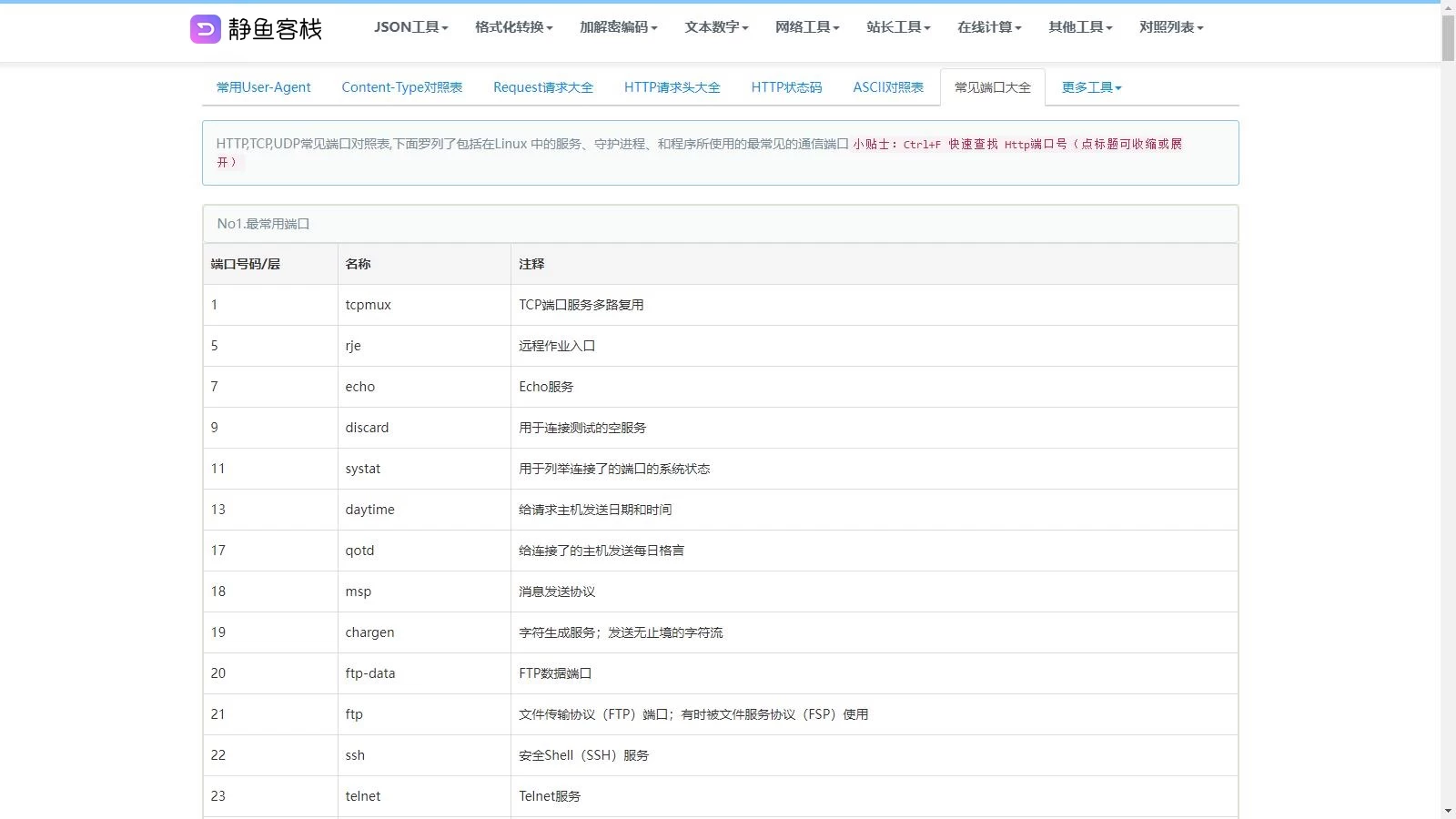
Task: Switch to the HTTP状态码 tab
Action: [786, 87]
